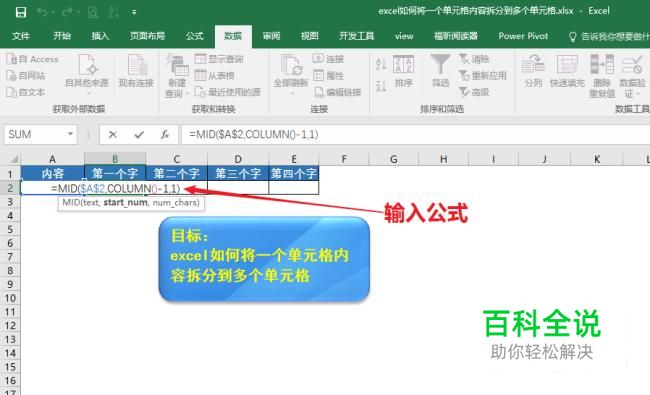Click the sort icon in quick access toolbar
This screenshot has height=395, width=650.
(114, 12)
